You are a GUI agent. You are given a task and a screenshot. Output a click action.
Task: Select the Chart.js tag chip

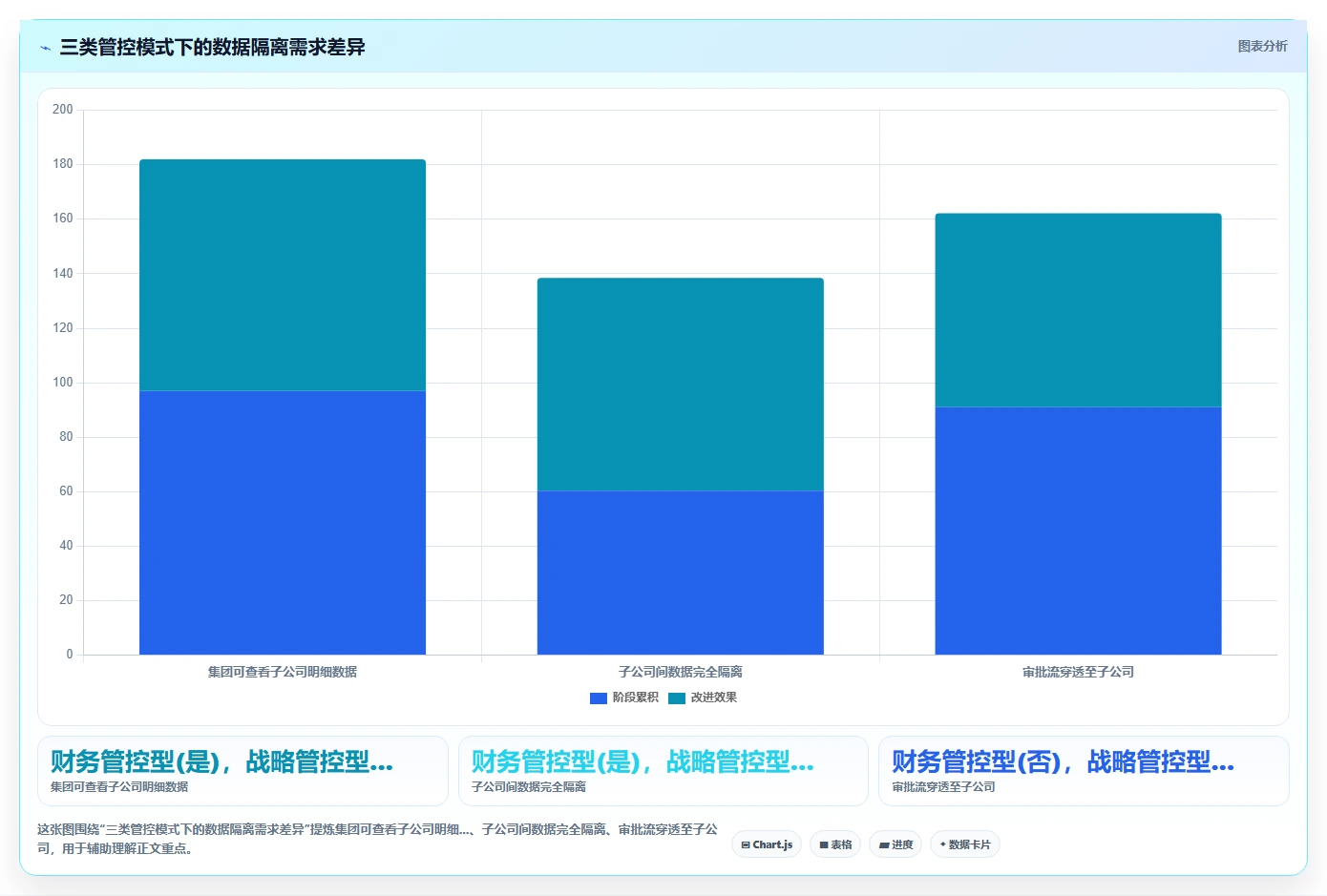coord(767,844)
